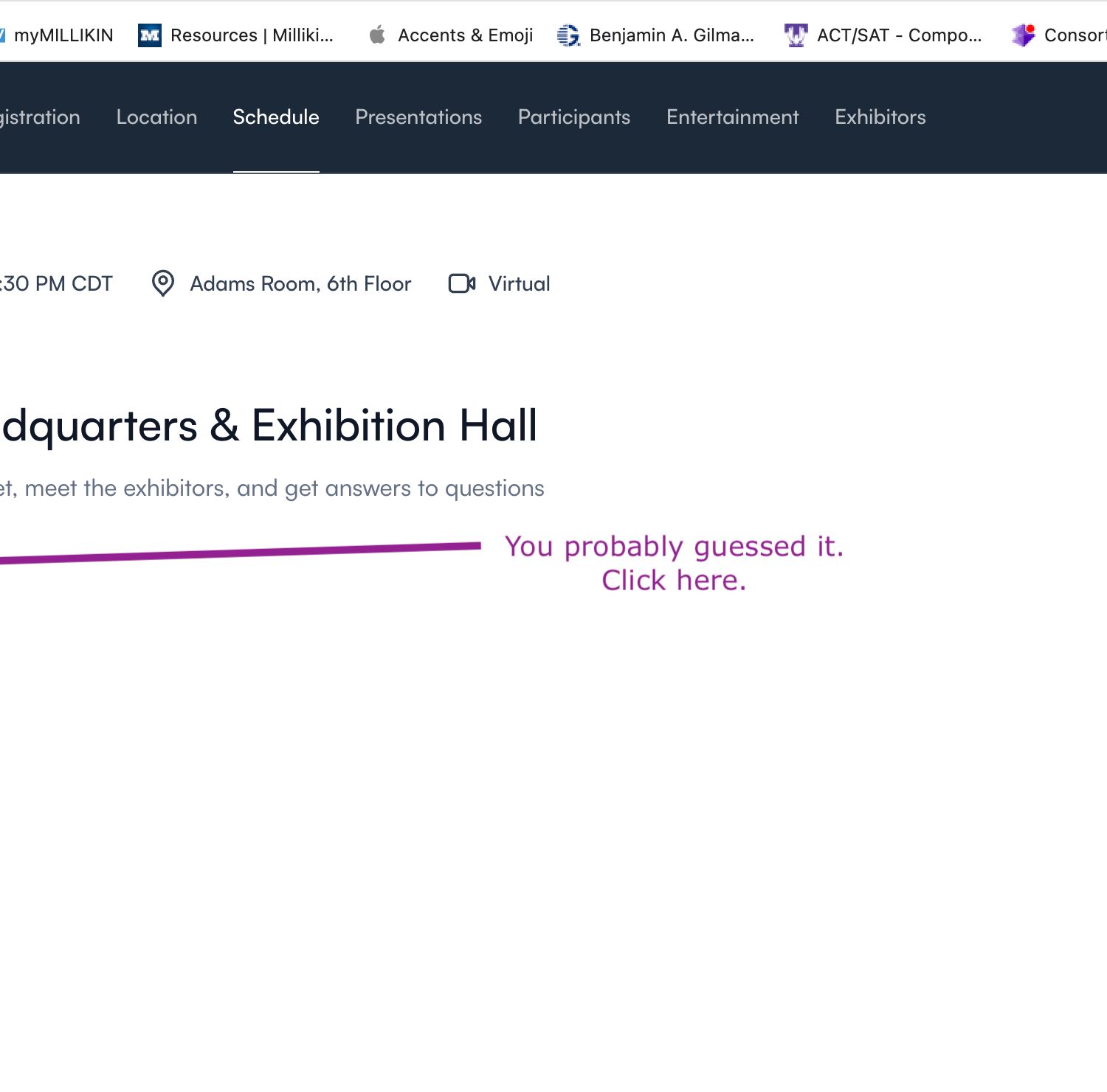
Task: Open the Headquarters & Exhibition Hall title
Action: 269,426
